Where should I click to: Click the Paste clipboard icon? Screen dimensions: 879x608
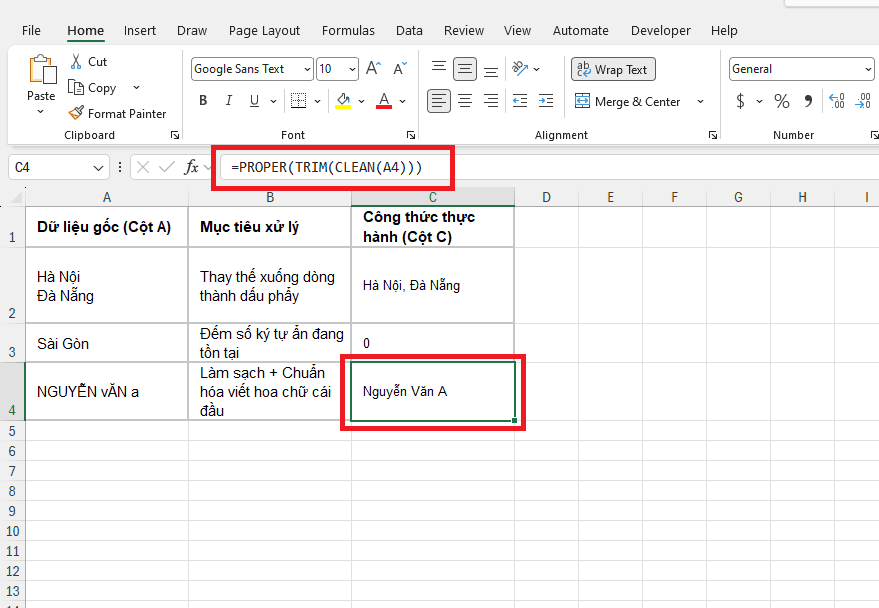[x=42, y=70]
